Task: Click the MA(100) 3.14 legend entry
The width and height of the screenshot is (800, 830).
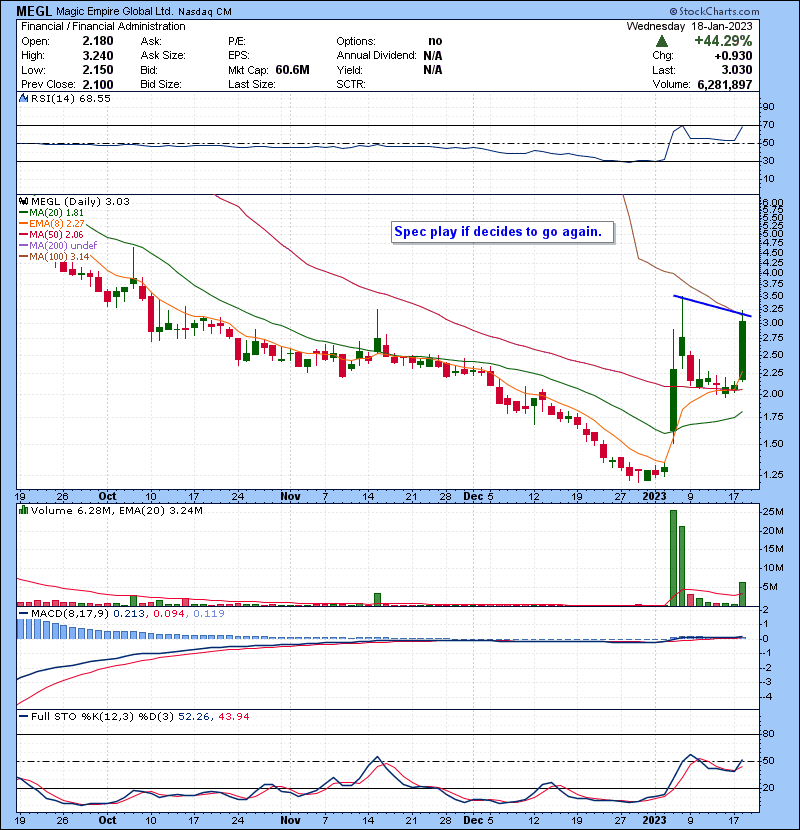Action: [54, 257]
